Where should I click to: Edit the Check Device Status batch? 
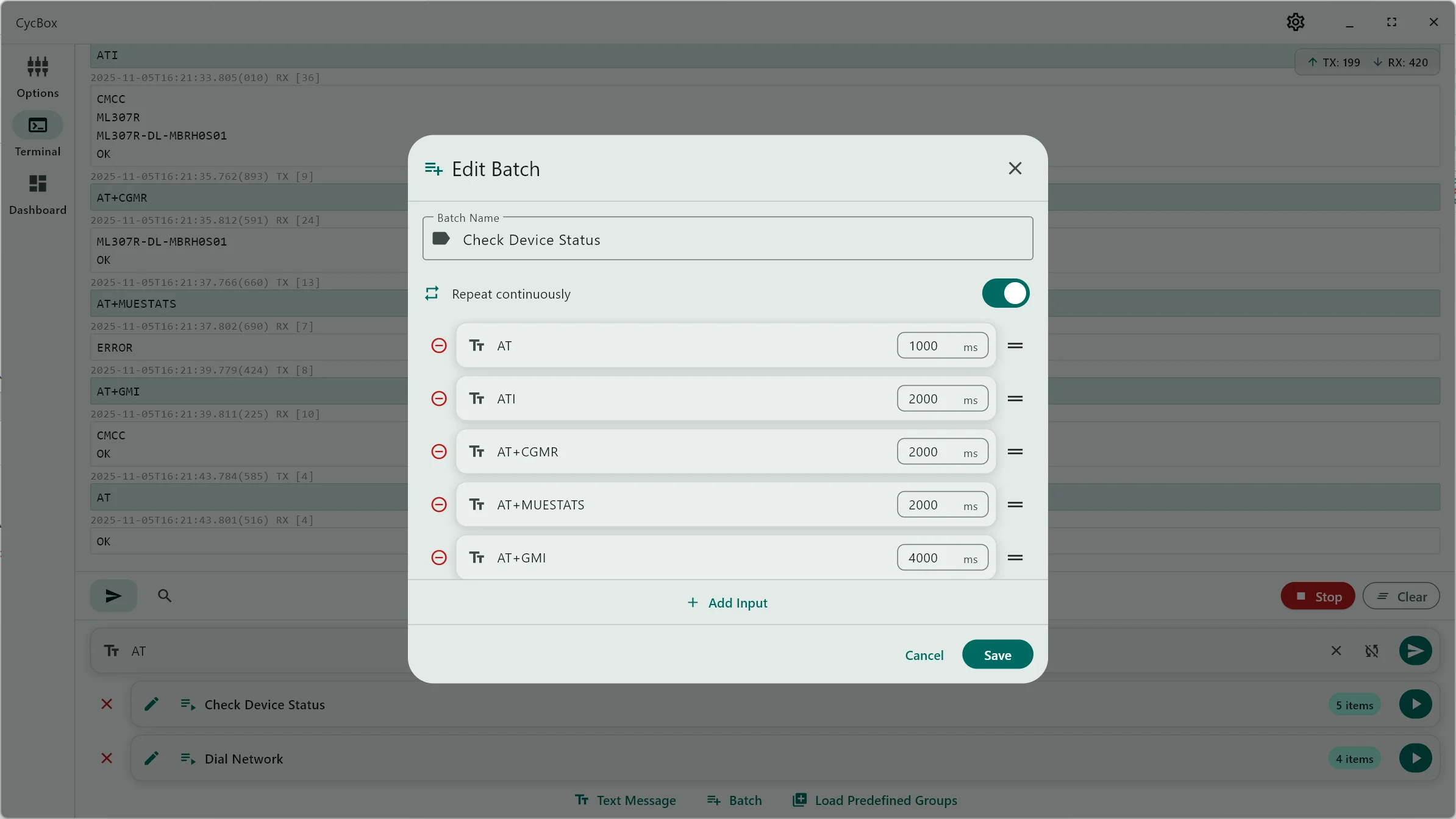(151, 704)
